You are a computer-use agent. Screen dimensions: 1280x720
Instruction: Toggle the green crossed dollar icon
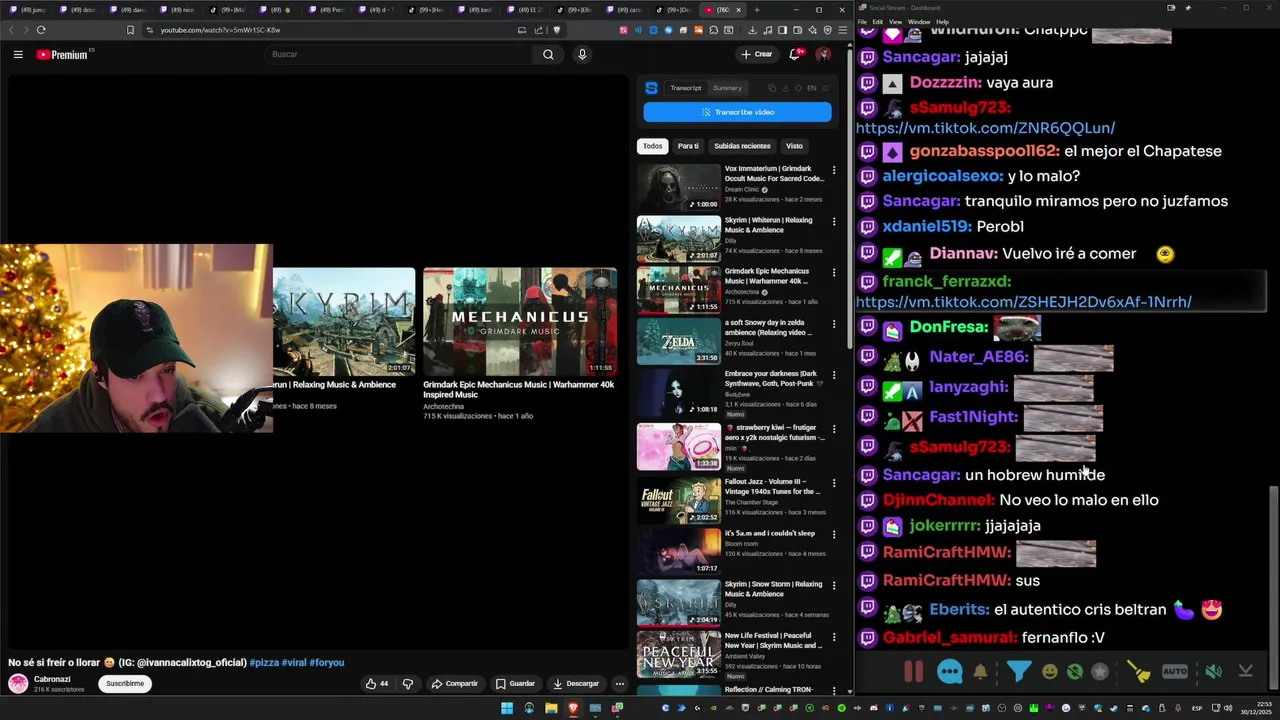1075,672
